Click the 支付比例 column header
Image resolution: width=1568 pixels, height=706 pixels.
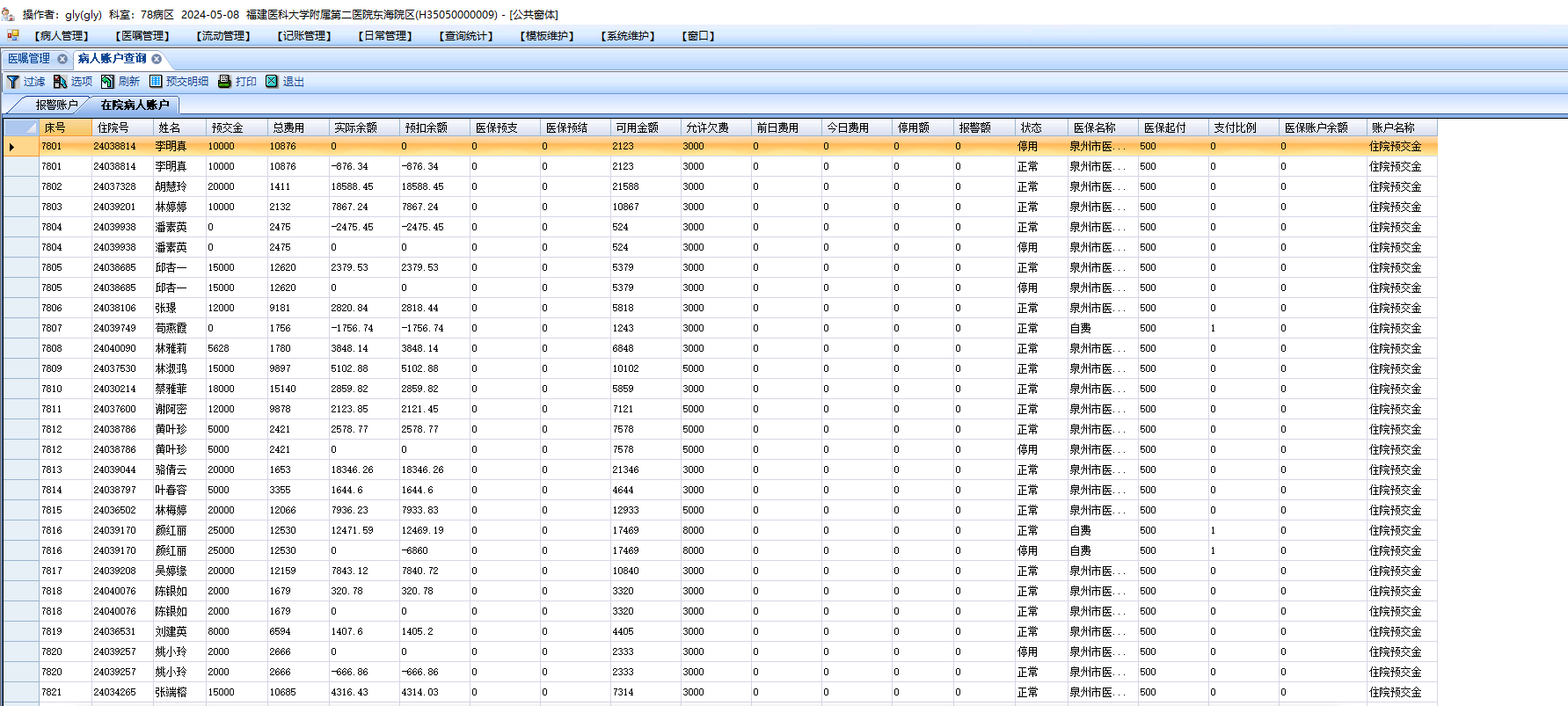point(1243,127)
